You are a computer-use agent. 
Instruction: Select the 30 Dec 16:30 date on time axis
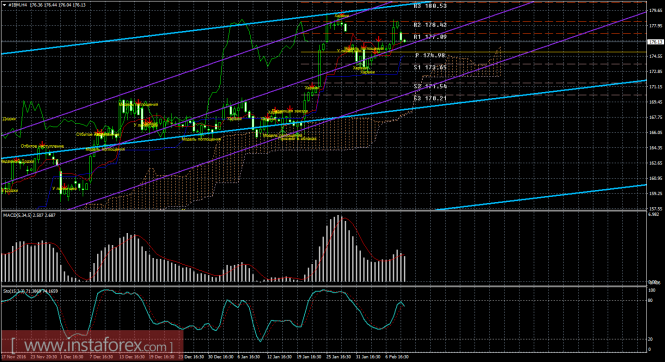pyautogui.click(x=220, y=357)
